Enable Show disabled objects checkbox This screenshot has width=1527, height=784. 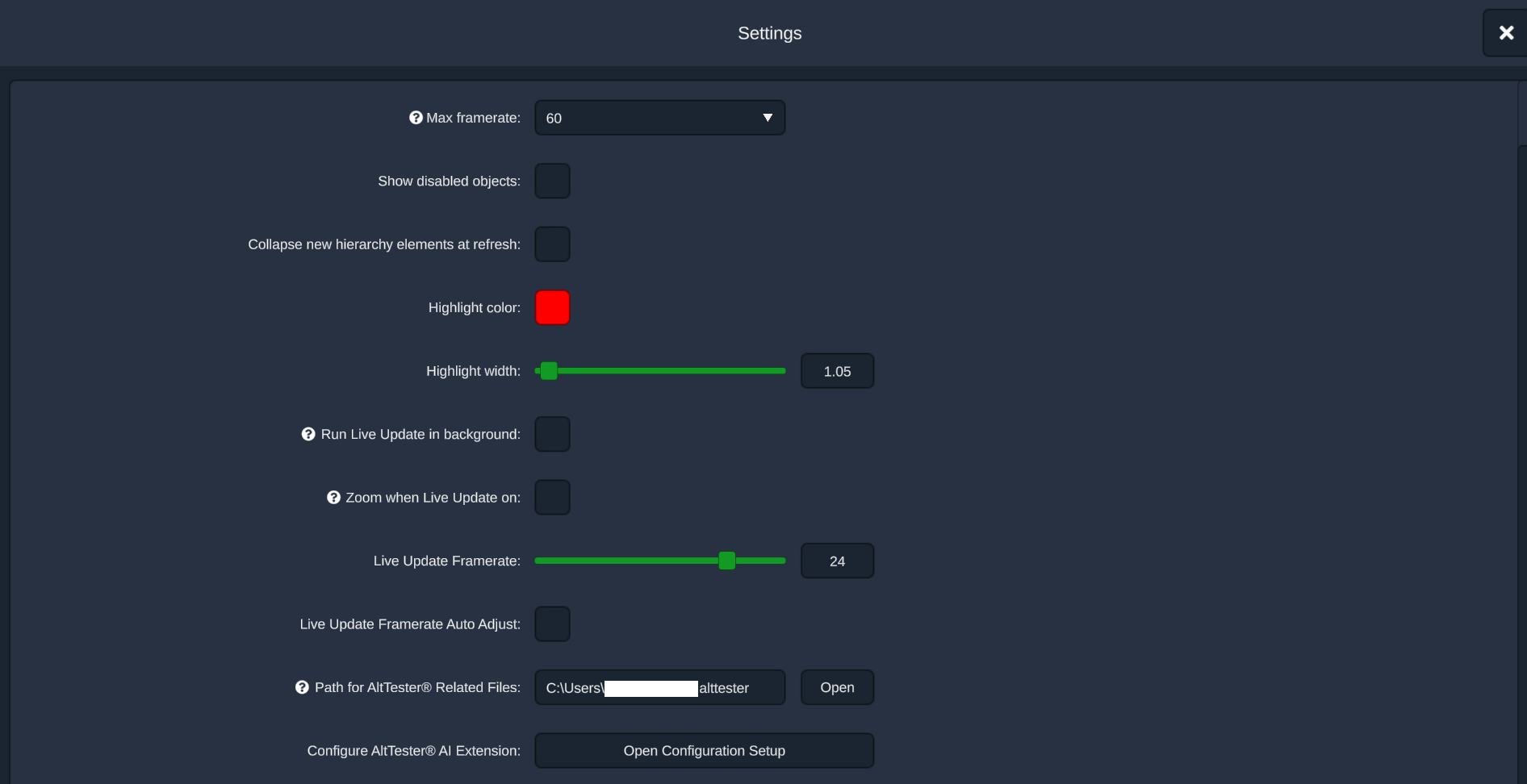click(552, 181)
